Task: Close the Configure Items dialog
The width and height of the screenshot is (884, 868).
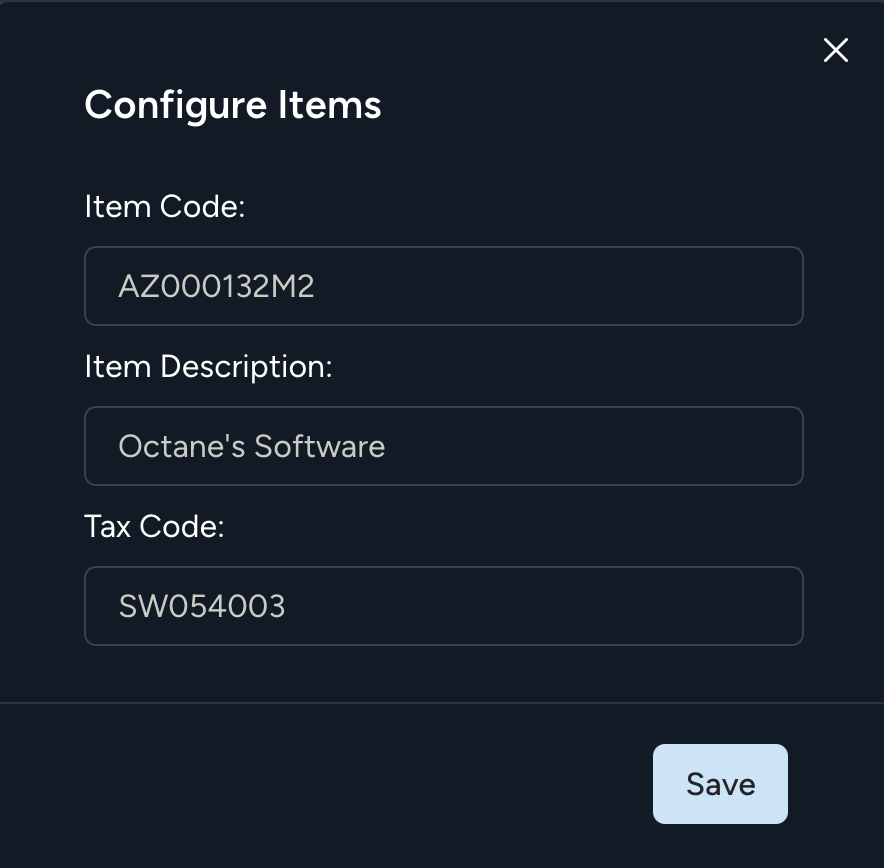Action: click(x=836, y=50)
